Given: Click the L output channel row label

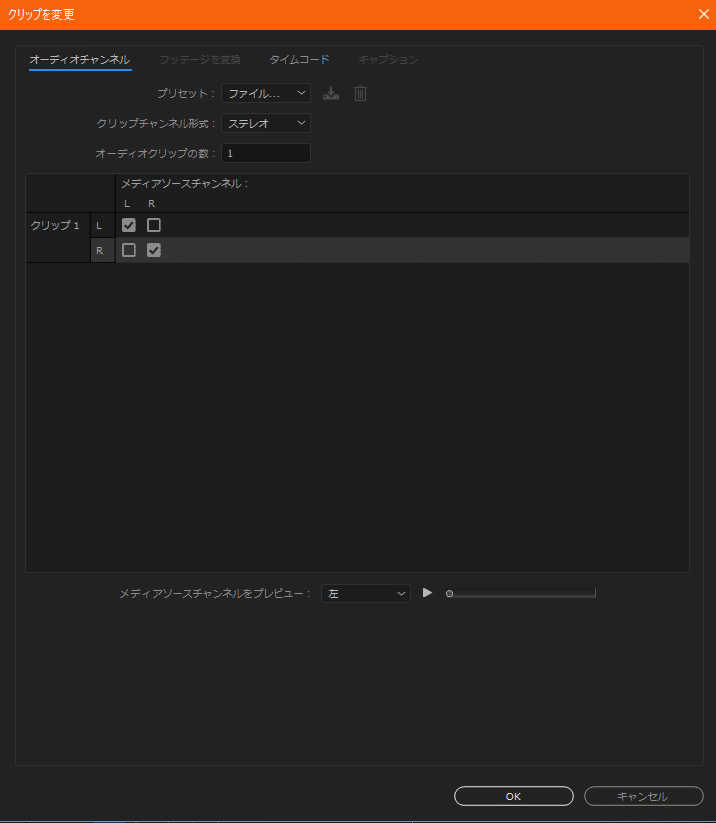Looking at the screenshot, I should pos(99,226).
